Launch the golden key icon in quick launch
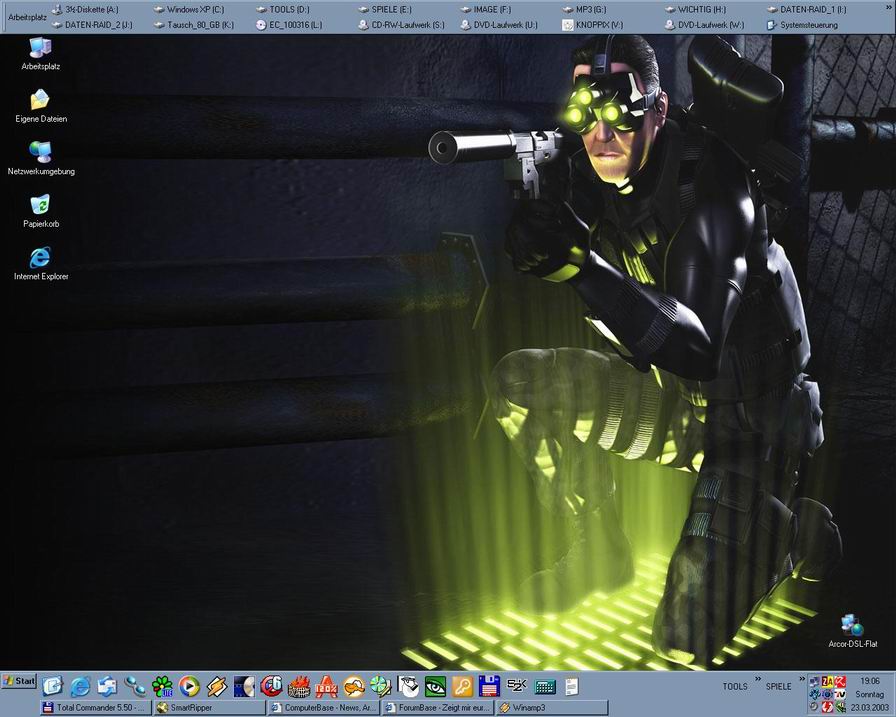896x717 pixels. tap(462, 686)
